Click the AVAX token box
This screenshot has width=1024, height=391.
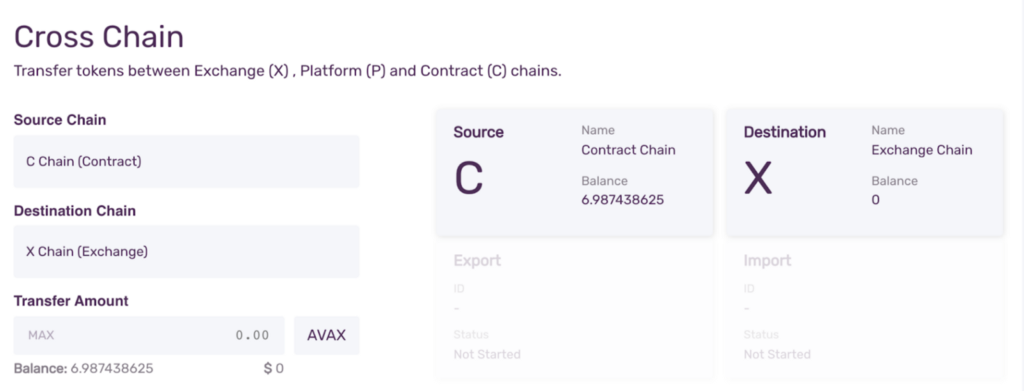click(327, 336)
